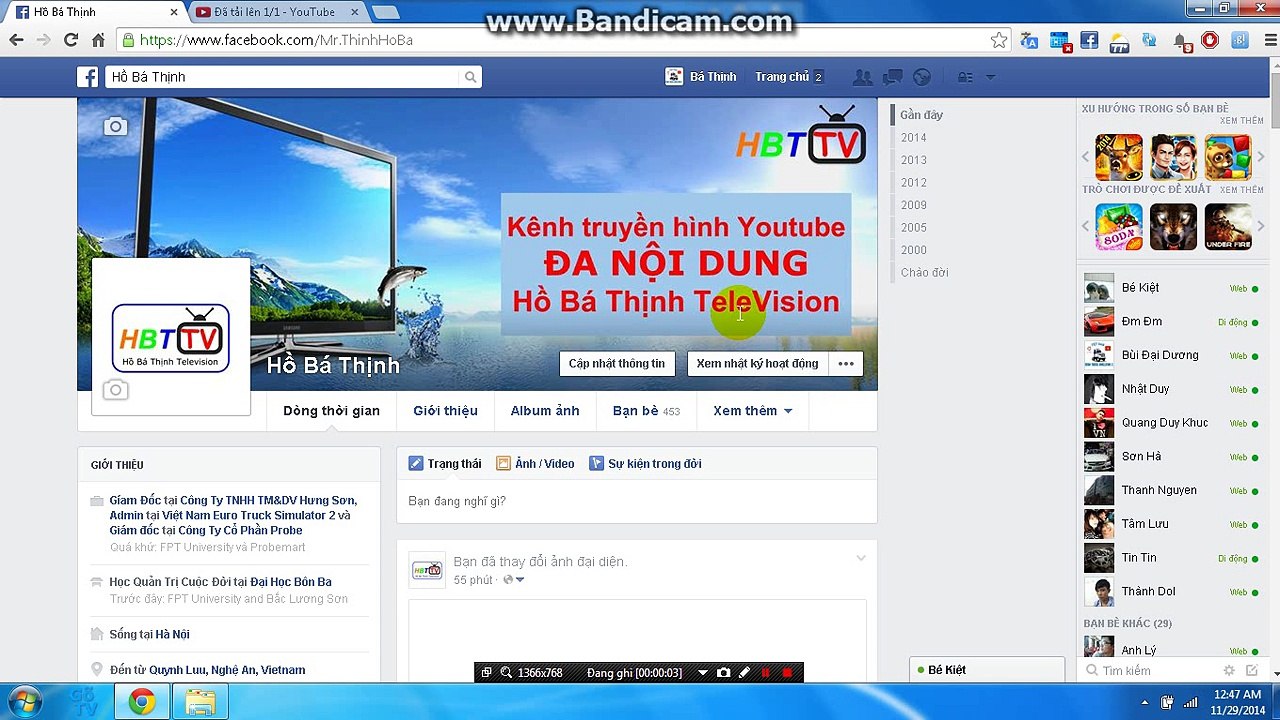Select Sự kiện trong đời composer tab
The image size is (1280, 720).
coord(645,464)
